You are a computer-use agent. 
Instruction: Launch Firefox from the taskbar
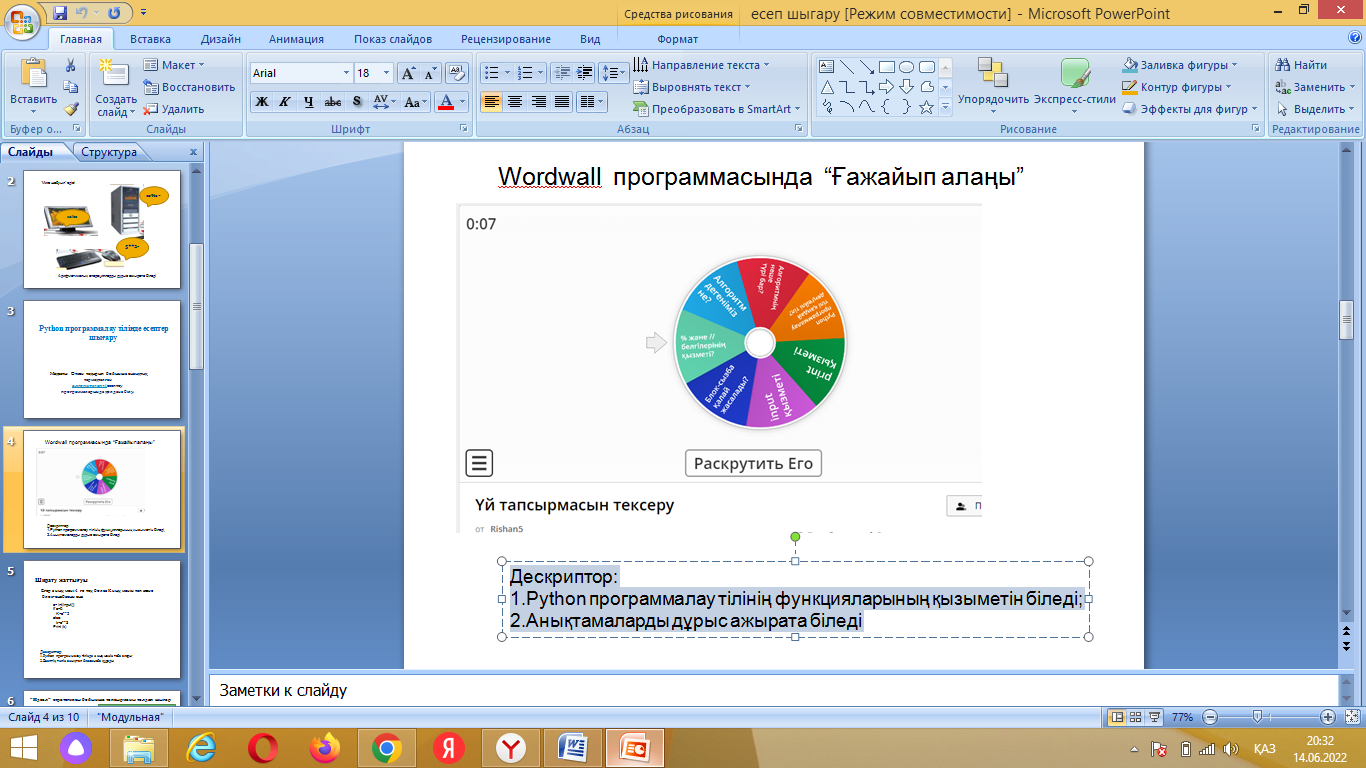pyautogui.click(x=325, y=747)
